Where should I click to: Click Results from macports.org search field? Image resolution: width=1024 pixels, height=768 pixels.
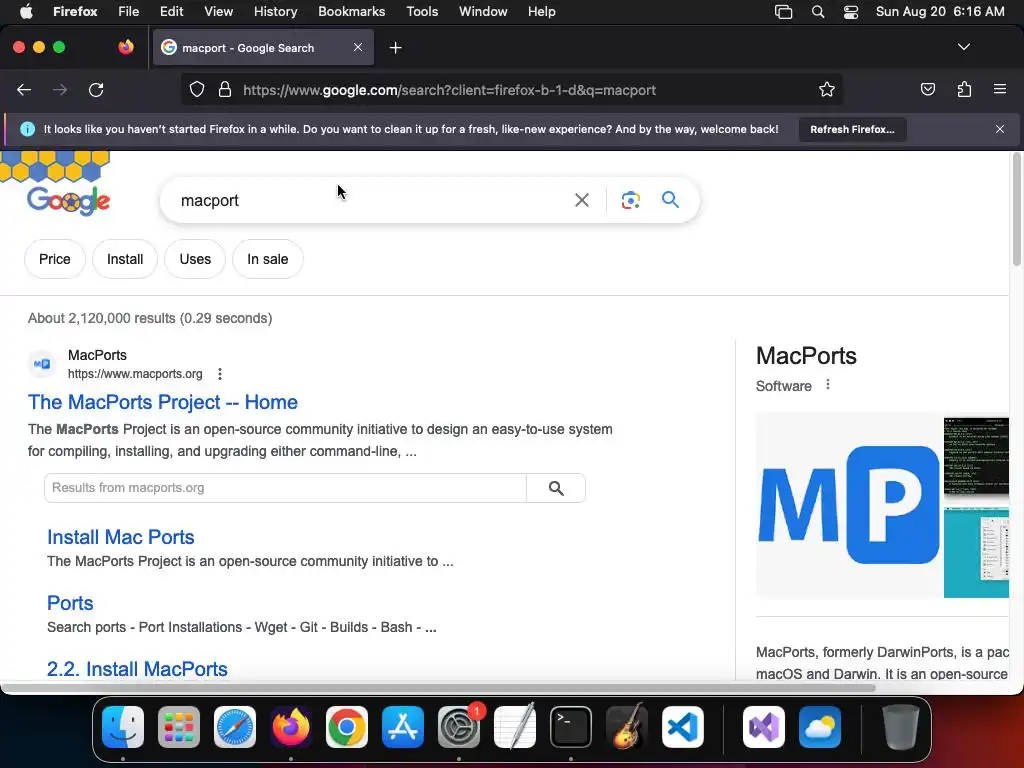point(285,488)
